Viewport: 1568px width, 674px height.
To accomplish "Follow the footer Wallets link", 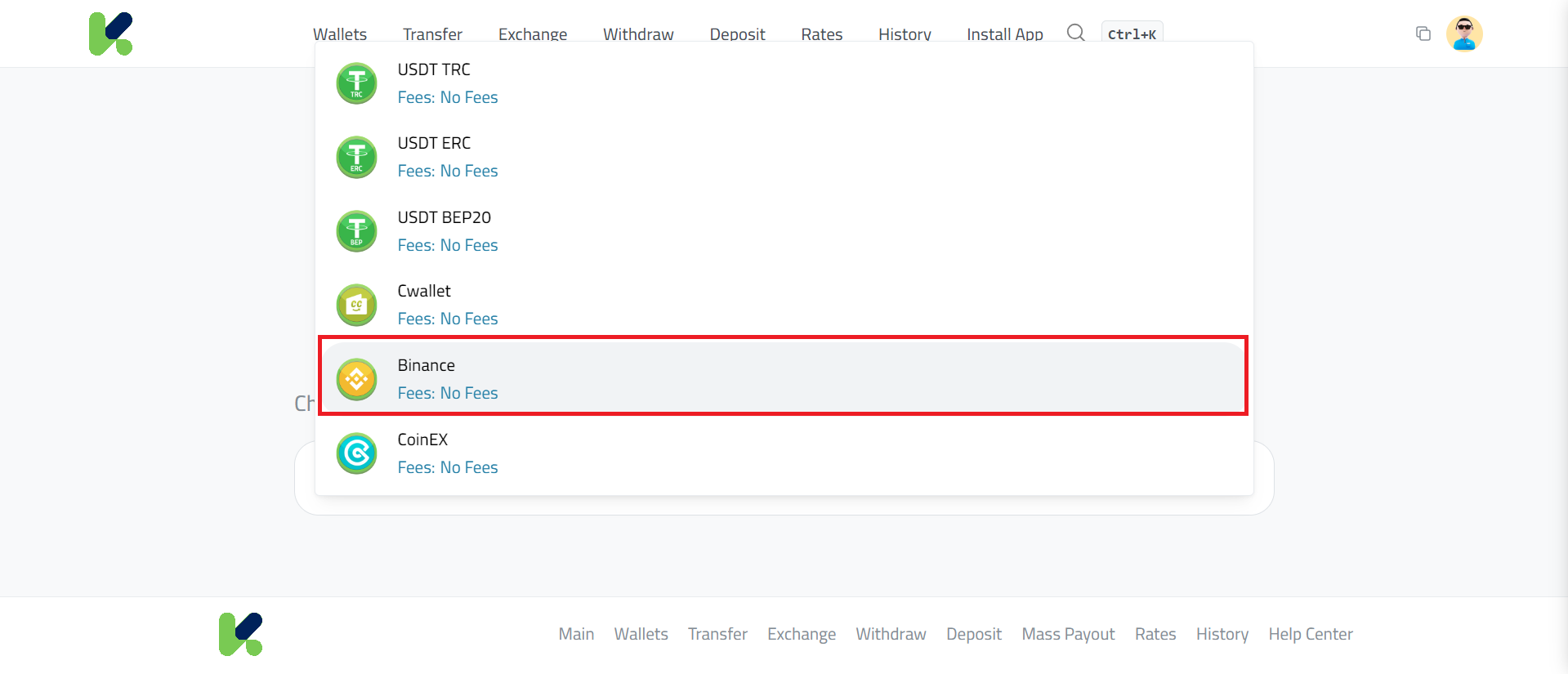I will coord(641,634).
